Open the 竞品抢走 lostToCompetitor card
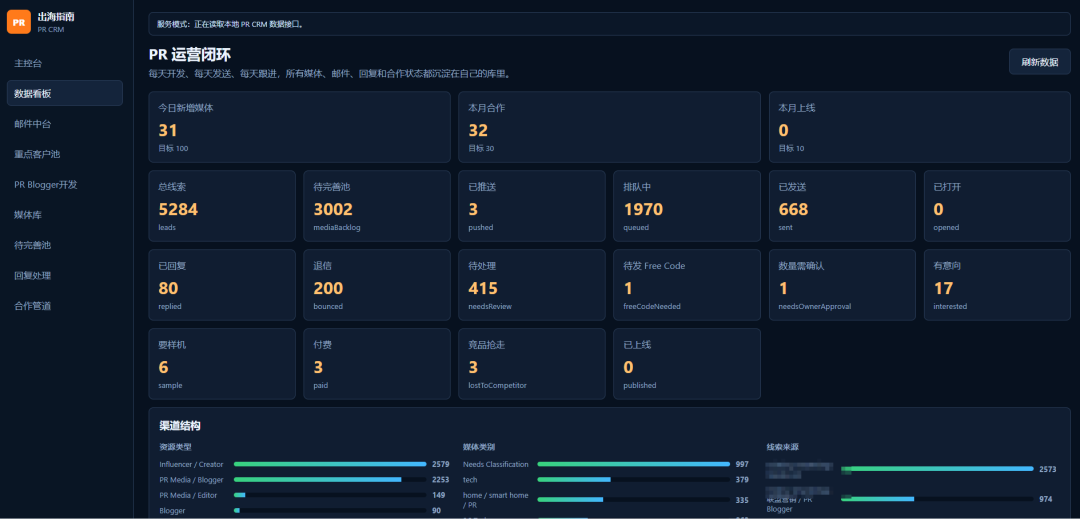 tap(532, 363)
